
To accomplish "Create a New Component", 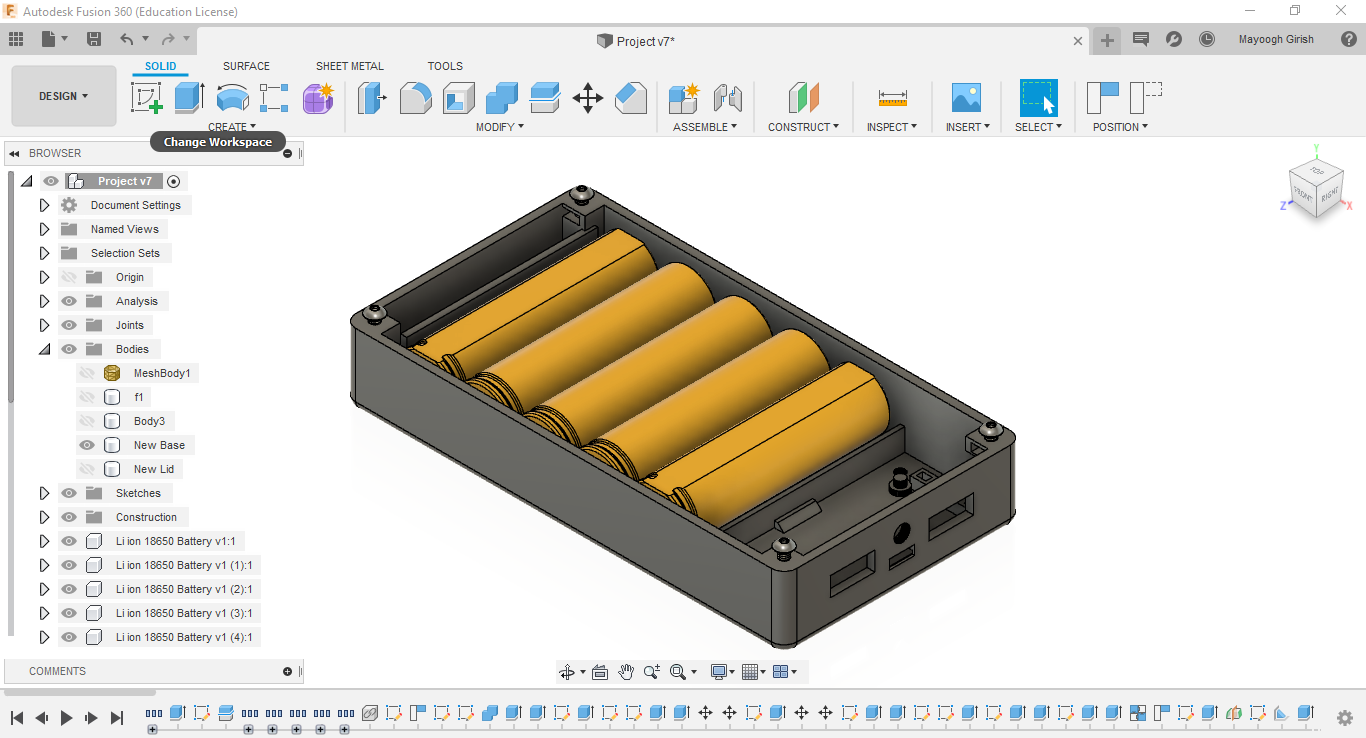I will click(x=684, y=98).
